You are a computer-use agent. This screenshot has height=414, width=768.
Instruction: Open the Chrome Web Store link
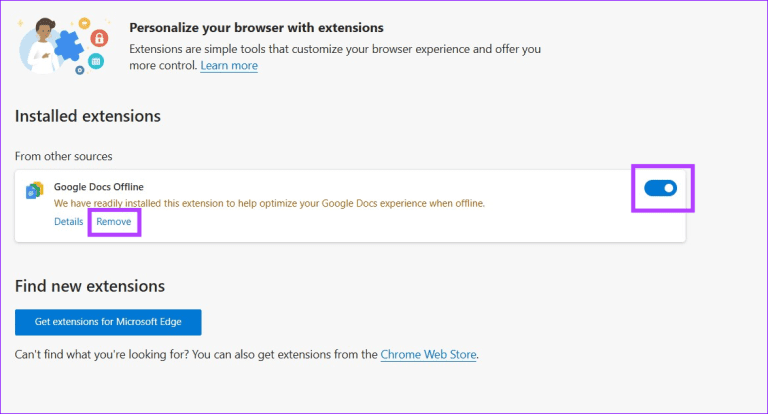(428, 354)
